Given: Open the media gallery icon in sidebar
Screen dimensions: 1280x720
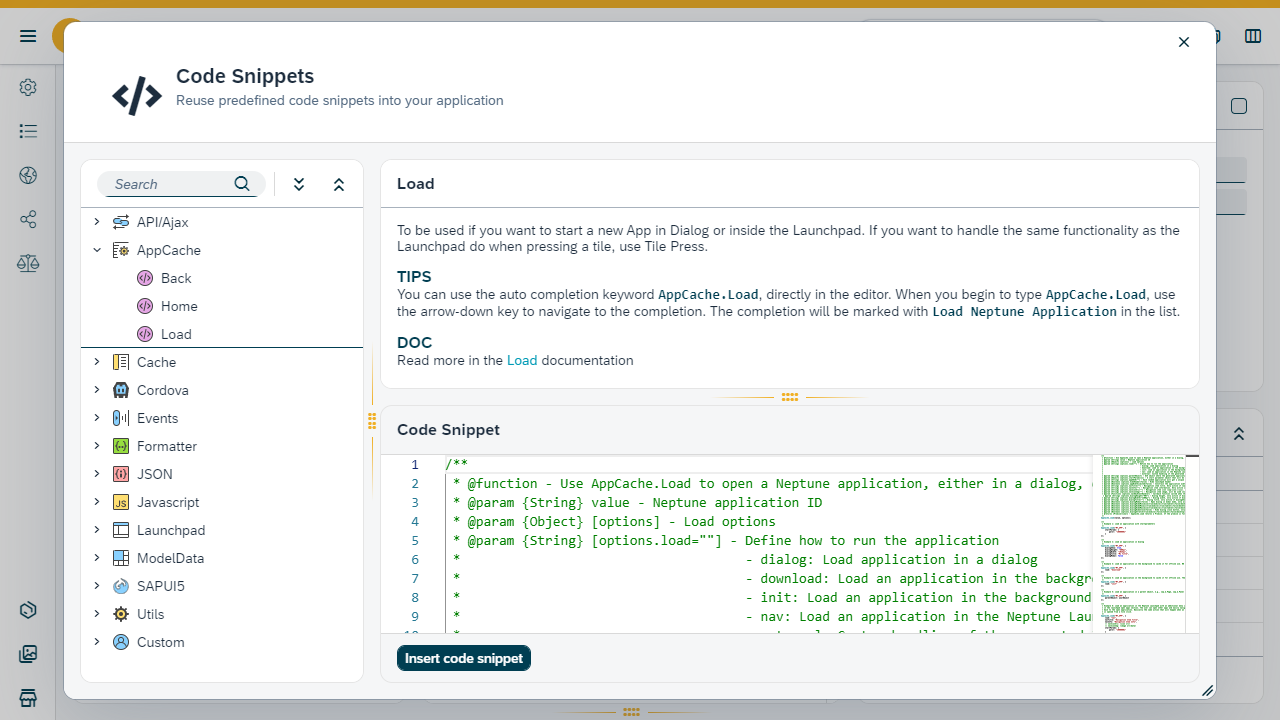Looking at the screenshot, I should pyautogui.click(x=28, y=654).
